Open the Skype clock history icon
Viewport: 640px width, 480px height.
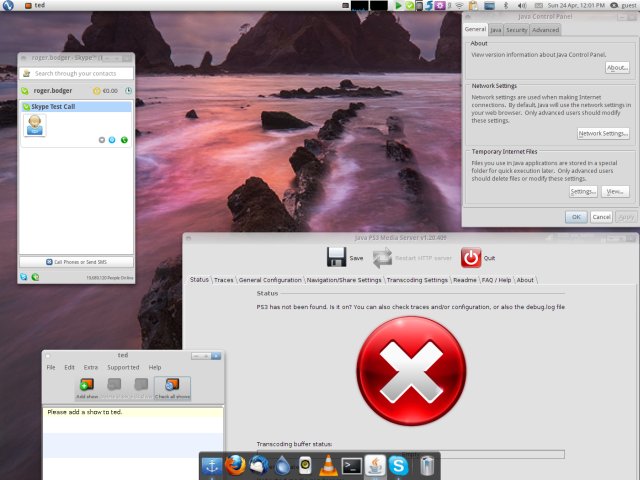pyautogui.click(x=128, y=91)
